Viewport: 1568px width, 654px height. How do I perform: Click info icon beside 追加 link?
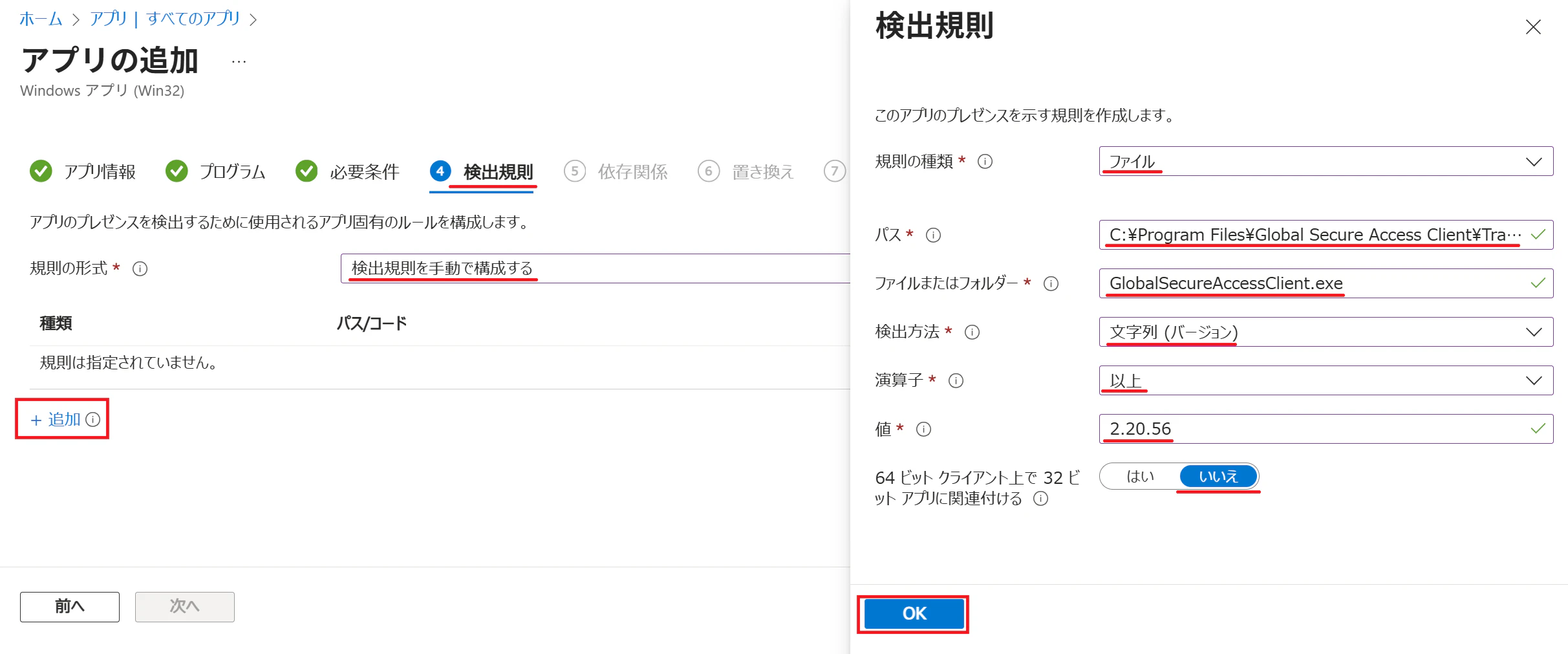[x=93, y=419]
